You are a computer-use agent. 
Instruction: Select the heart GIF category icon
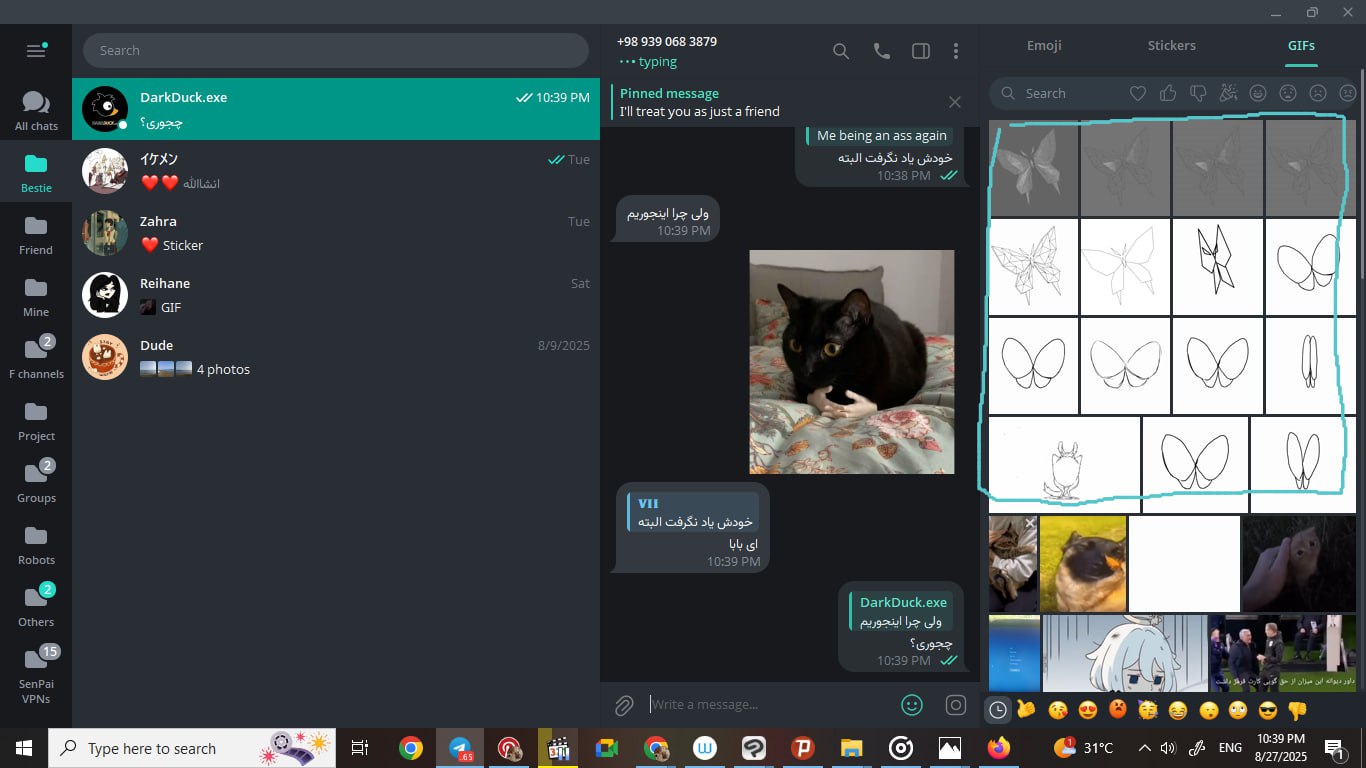(1137, 93)
